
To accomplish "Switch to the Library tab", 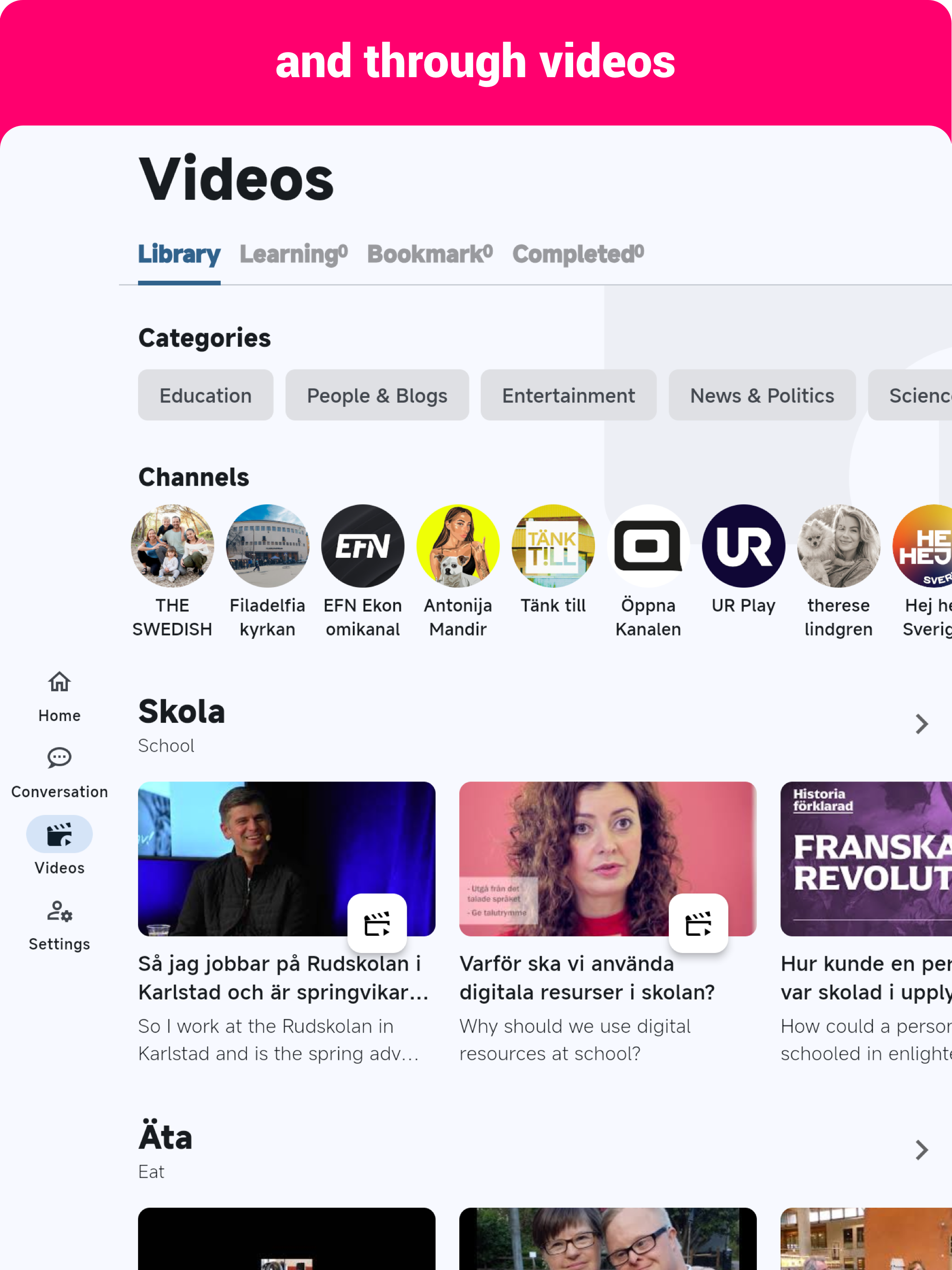I will 179,254.
